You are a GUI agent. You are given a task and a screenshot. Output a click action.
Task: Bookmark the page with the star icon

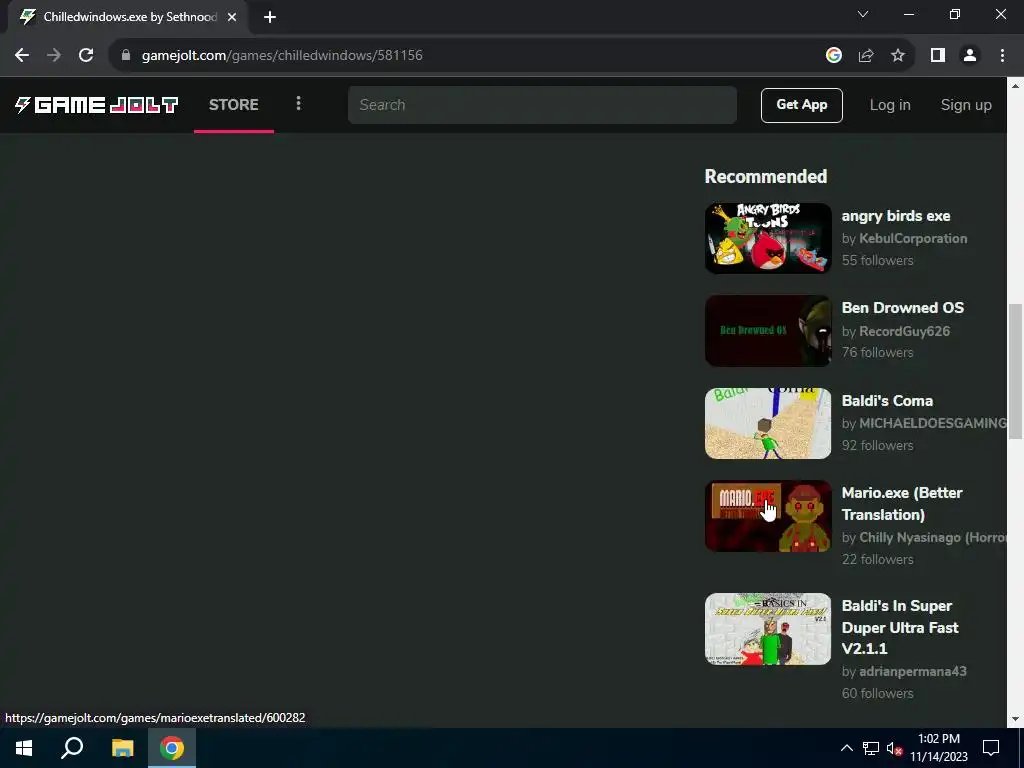[x=898, y=56]
